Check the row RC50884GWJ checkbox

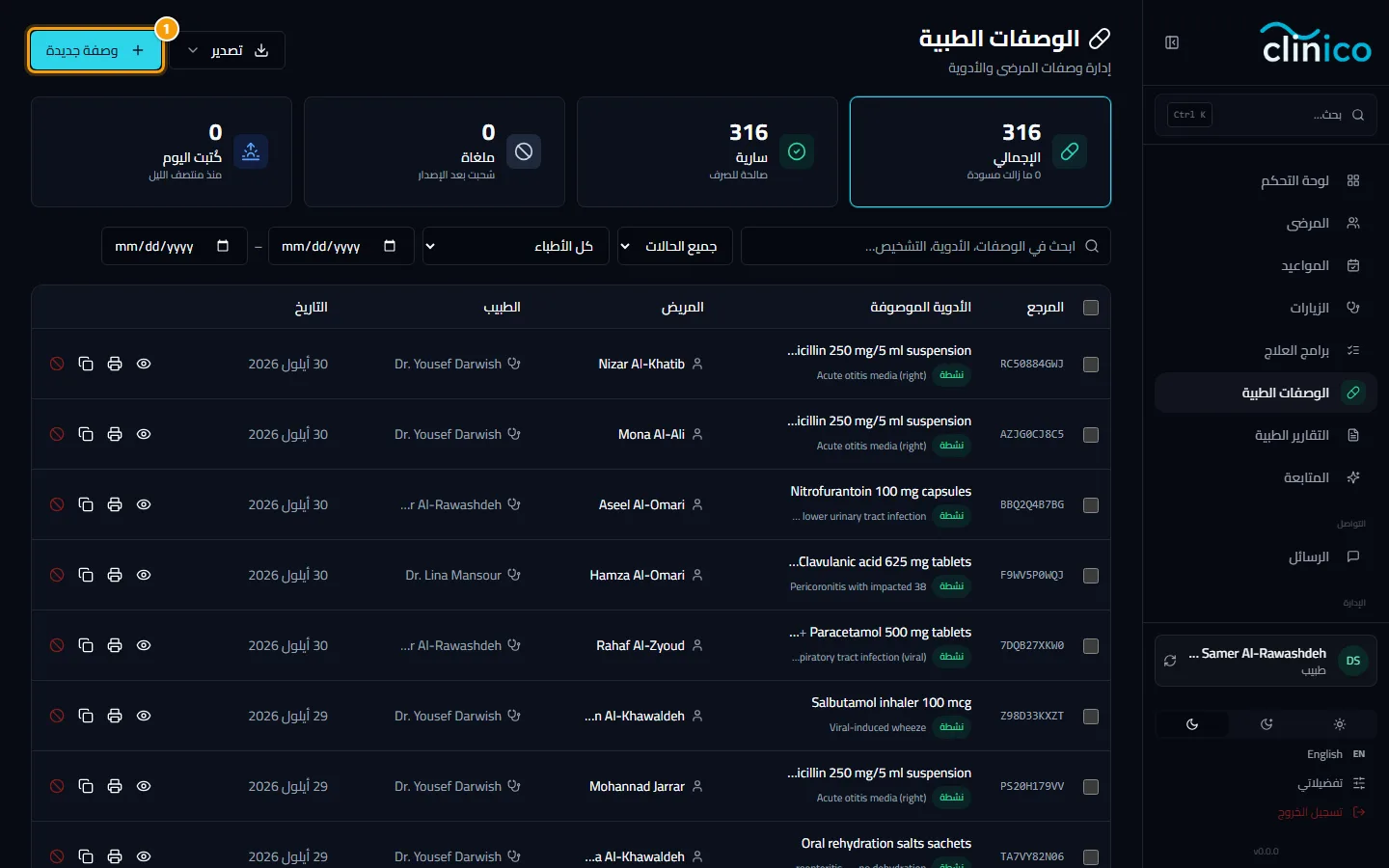1091,365
